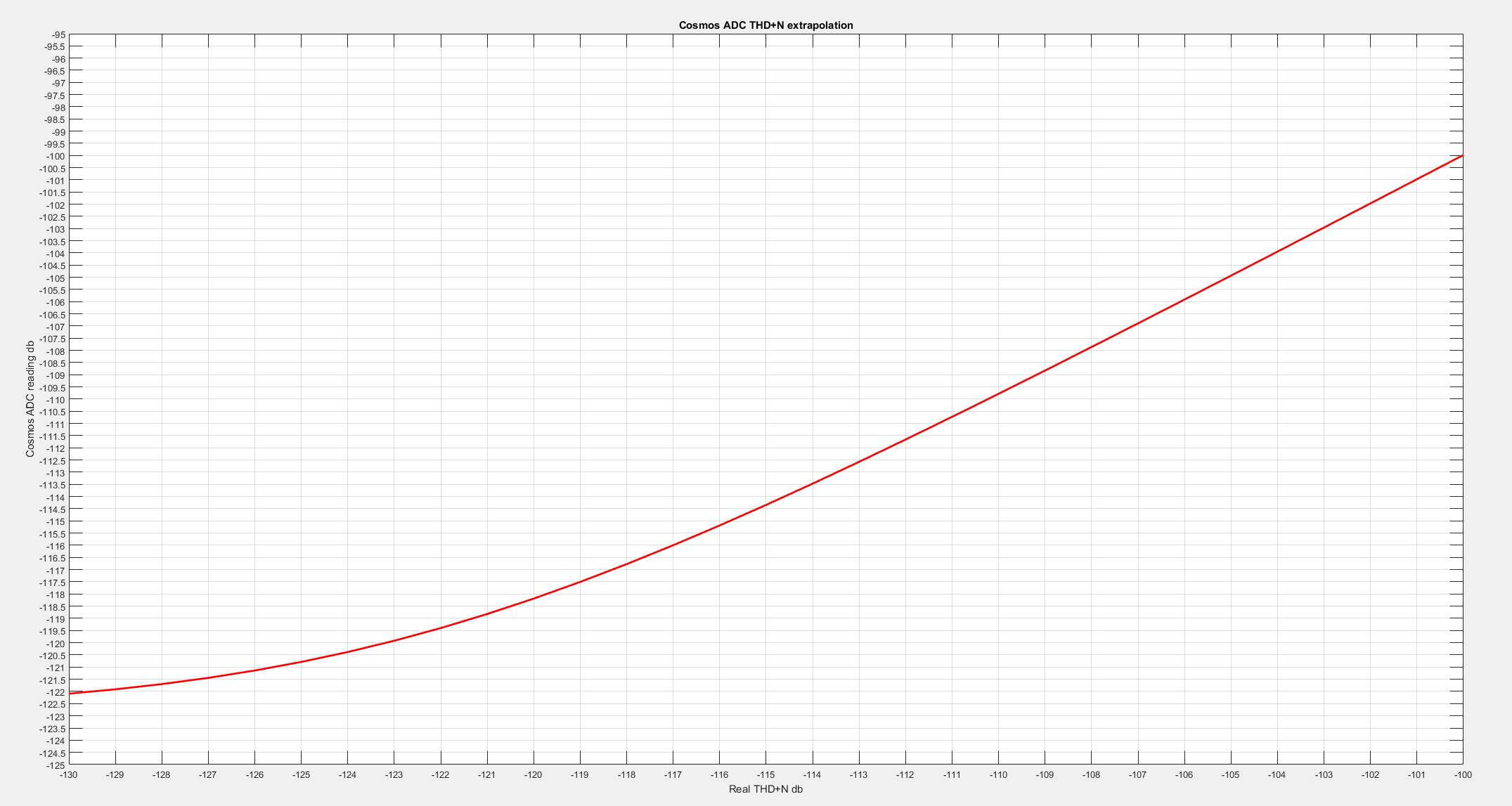Viewport: 1512px width, 806px height.
Task: Select the -116 label along the x-axis
Action: click(x=719, y=774)
